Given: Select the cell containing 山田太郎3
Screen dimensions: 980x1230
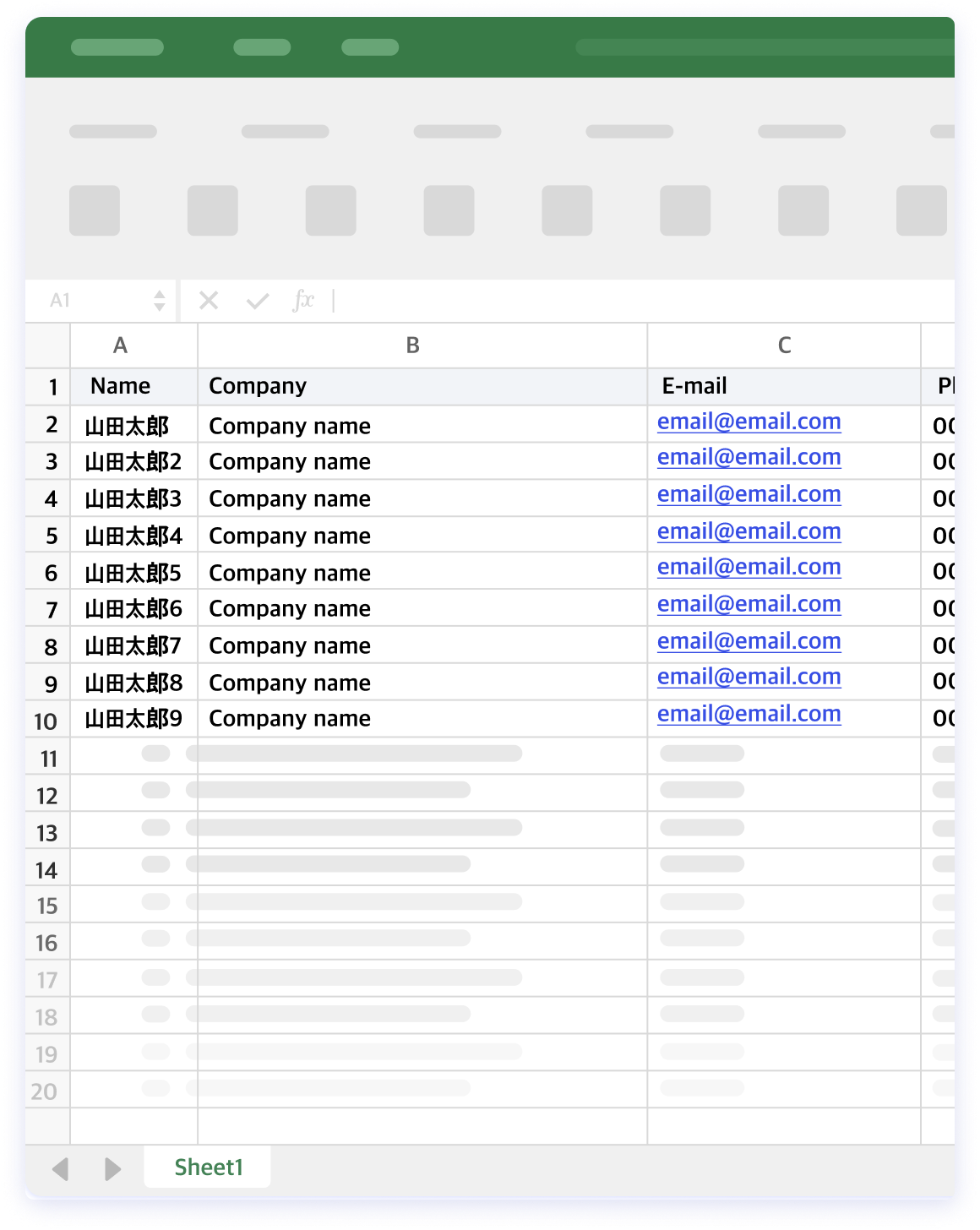Looking at the screenshot, I should 133,499.
